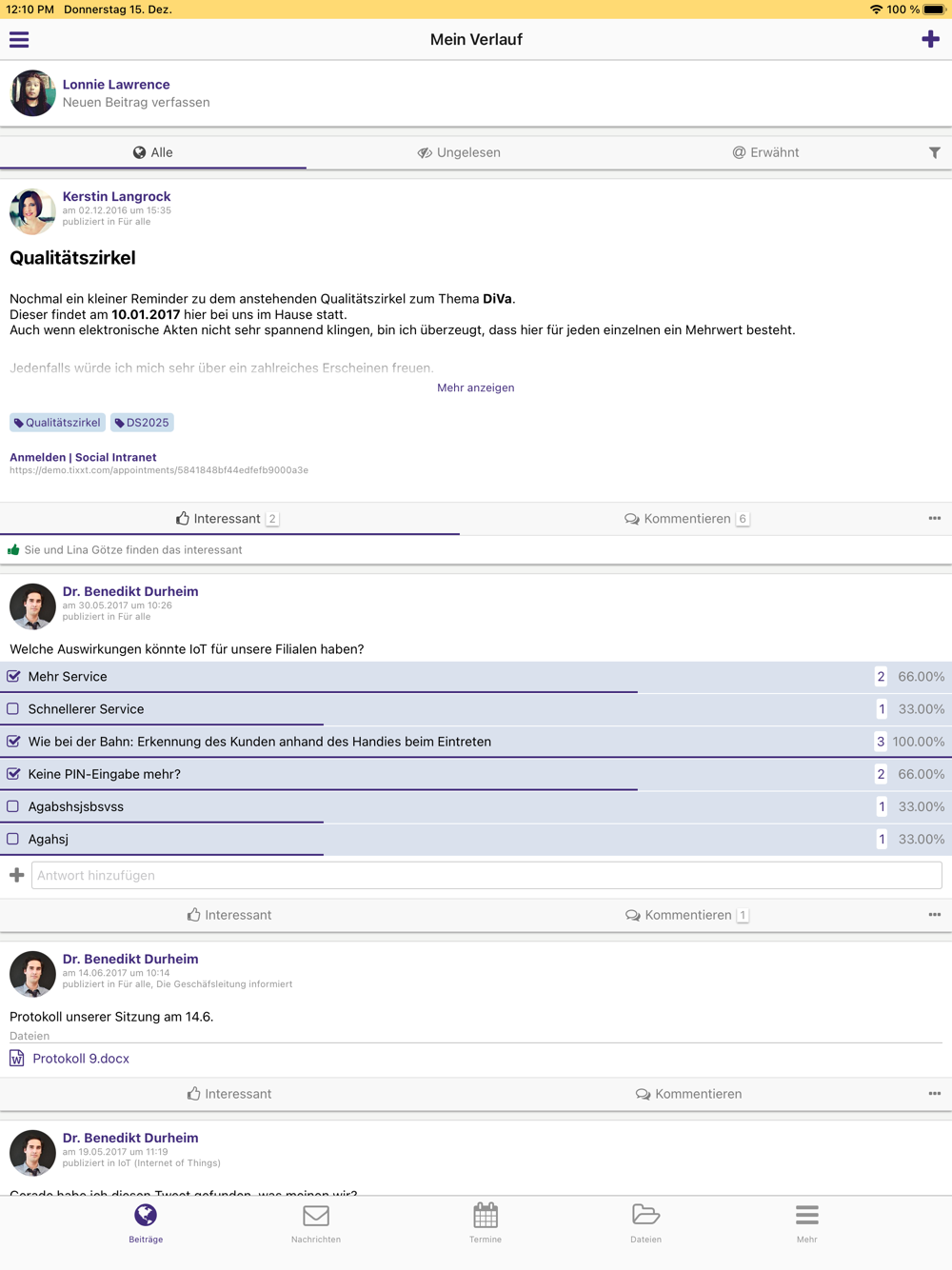Viewport: 952px width, 1270px height.
Task: Open more options on the Qualitätszirkel post
Action: click(x=934, y=519)
